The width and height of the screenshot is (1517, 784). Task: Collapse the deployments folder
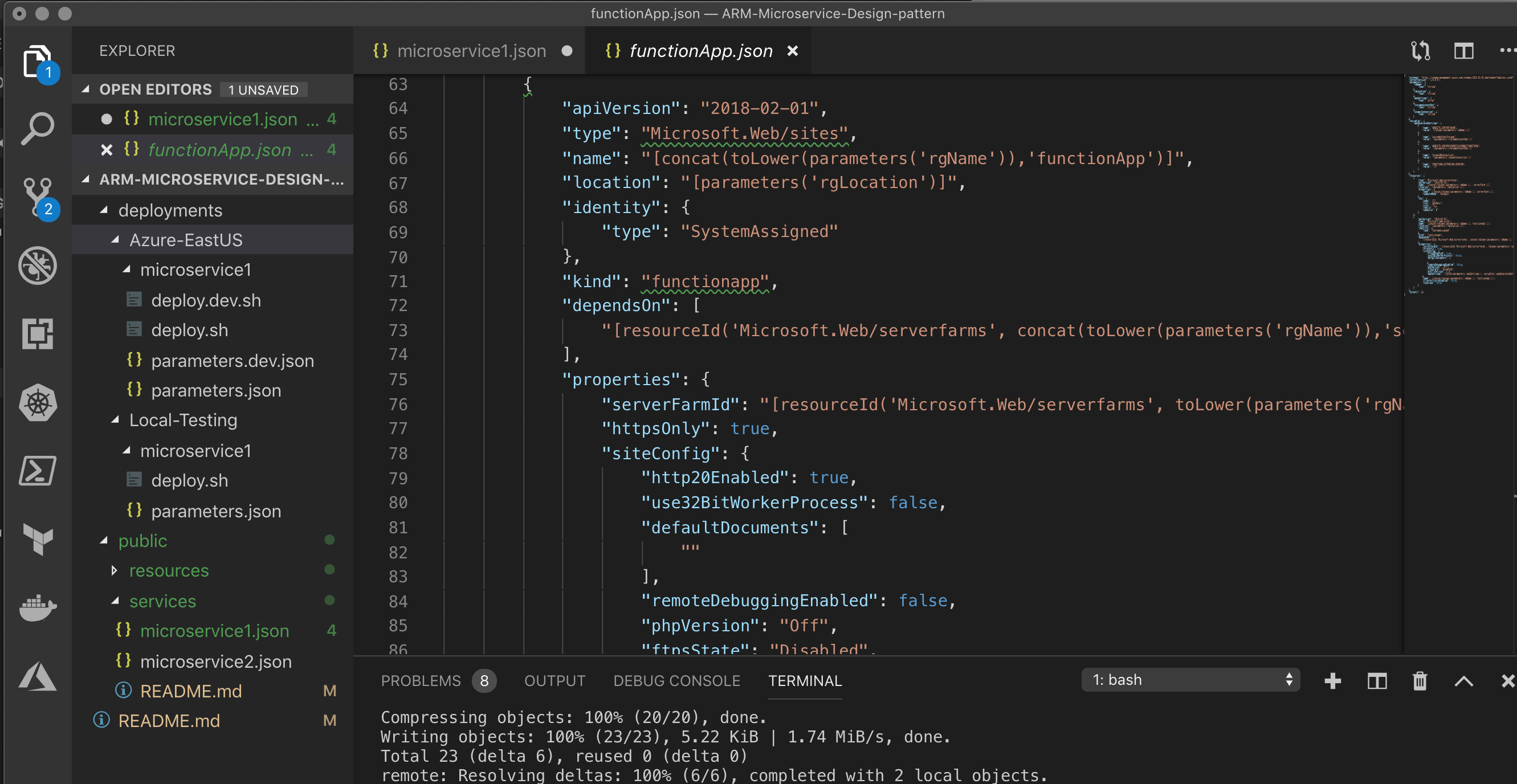[104, 210]
